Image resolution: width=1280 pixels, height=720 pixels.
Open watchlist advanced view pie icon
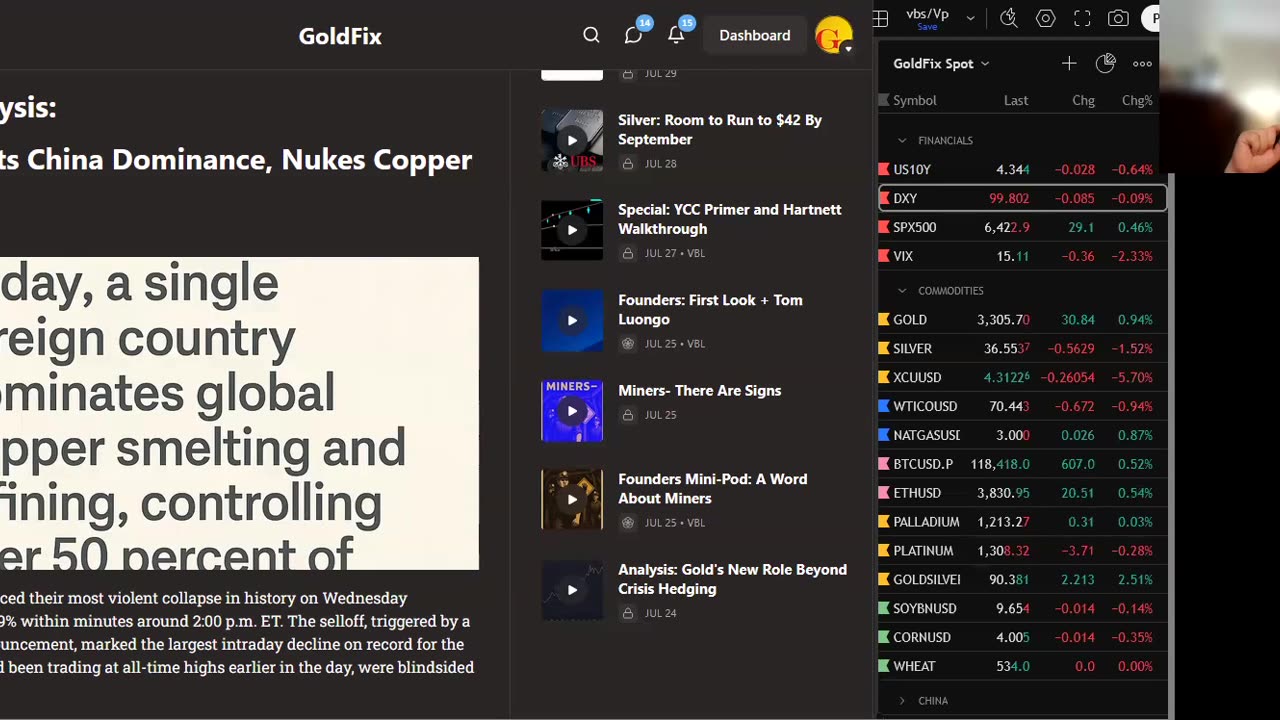coord(1105,63)
